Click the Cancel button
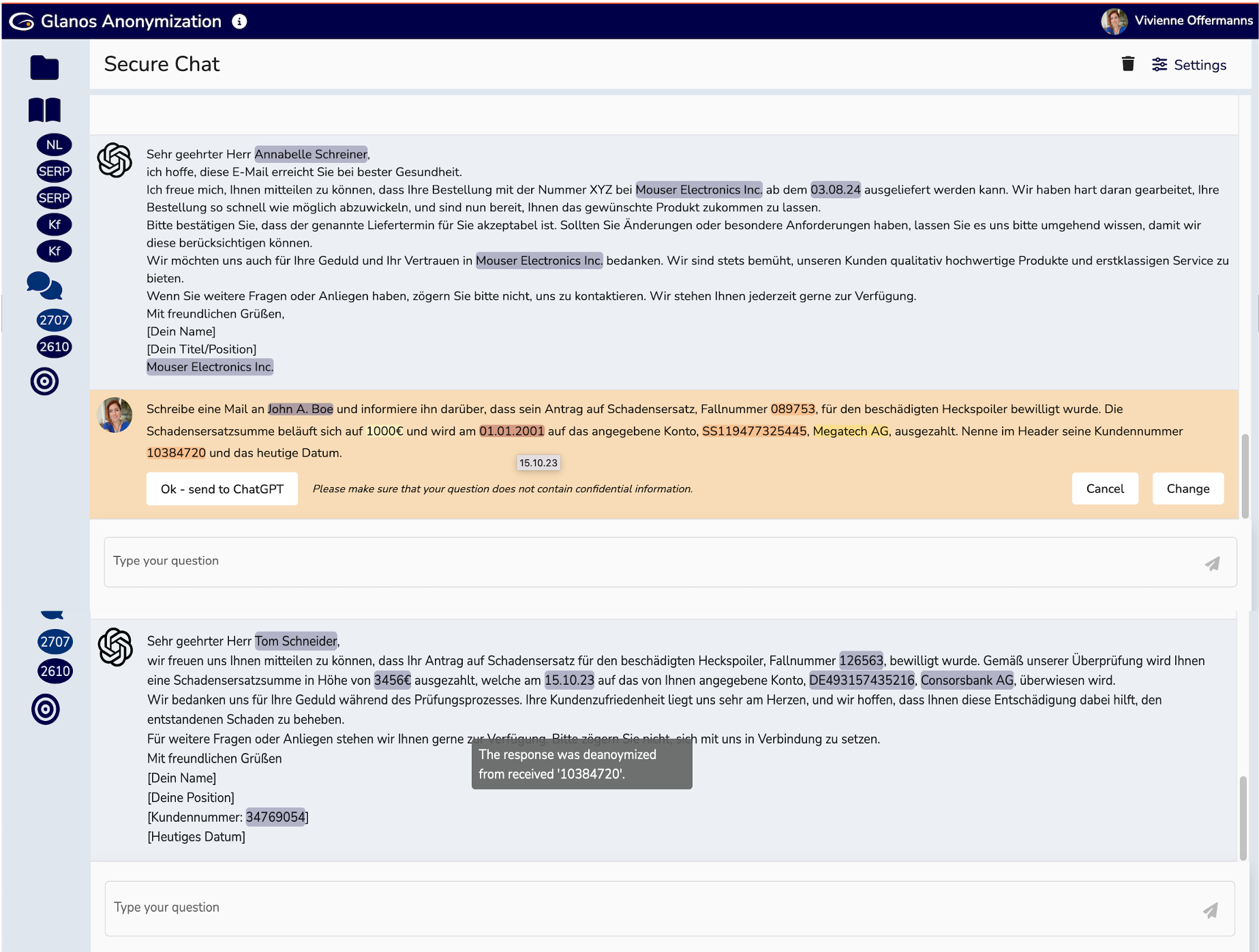1259x952 pixels. point(1105,489)
